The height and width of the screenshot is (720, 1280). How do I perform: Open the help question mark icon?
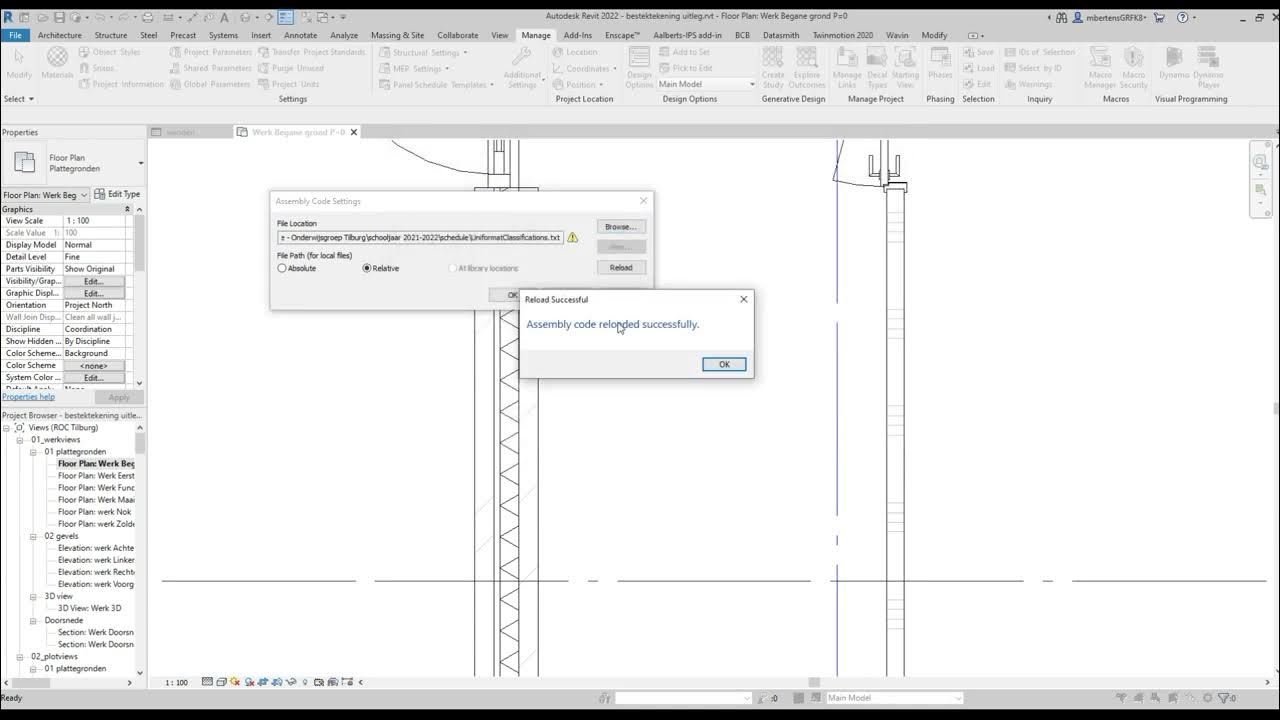1182,17
